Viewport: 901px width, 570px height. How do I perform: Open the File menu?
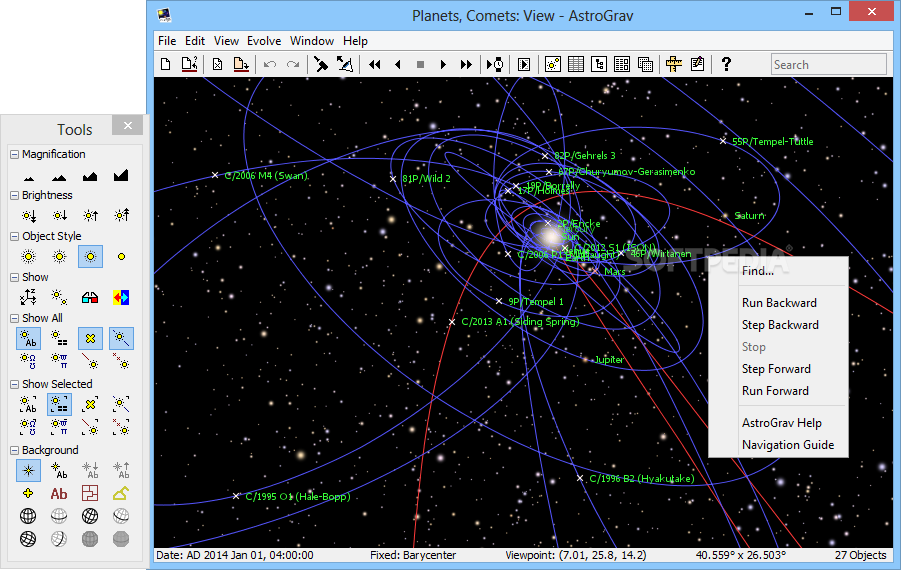pos(167,41)
